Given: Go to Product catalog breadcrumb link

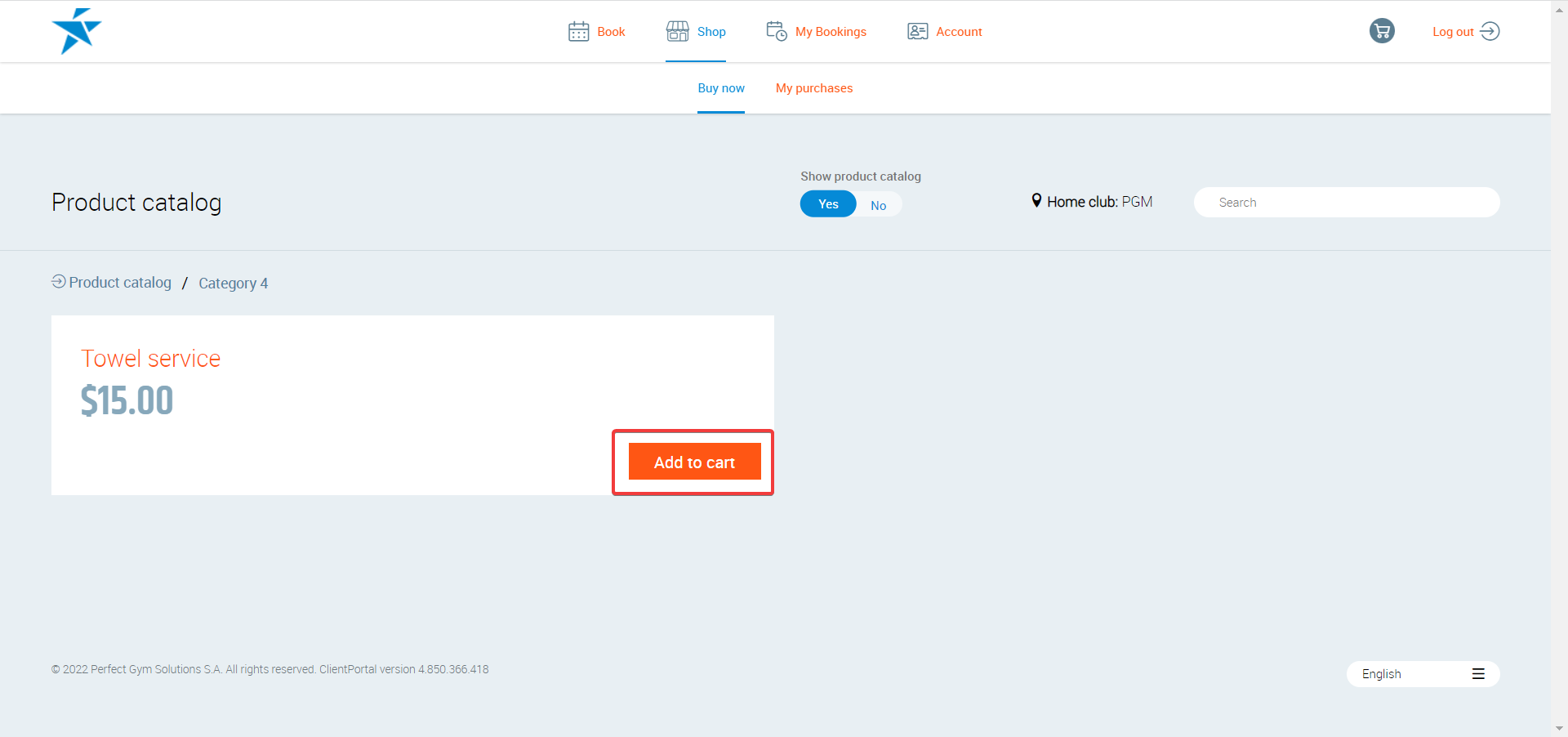Looking at the screenshot, I should coord(120,283).
